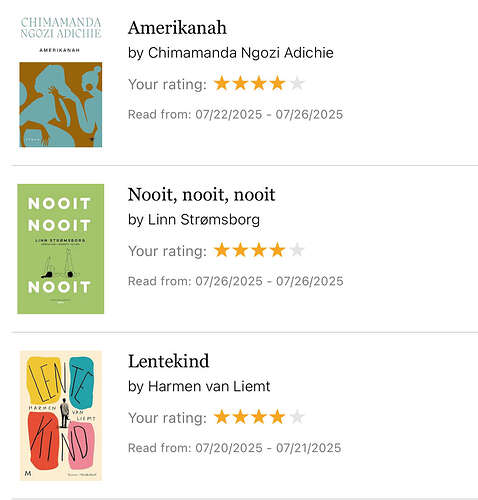Open the Lentekind title link
Image resolution: width=478 pixels, height=500 pixels.
point(169,361)
